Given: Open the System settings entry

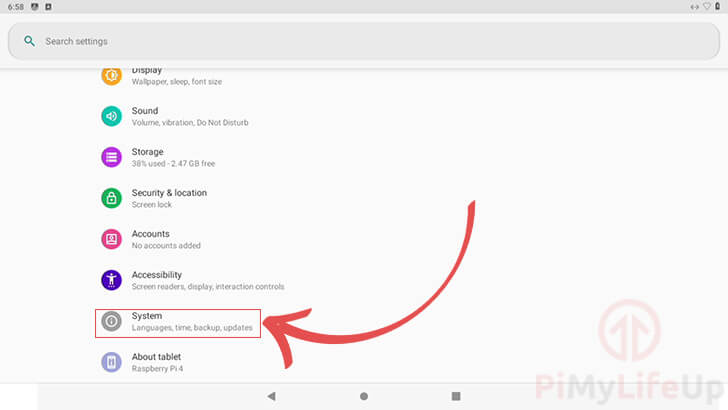Looking at the screenshot, I should 178,323.
